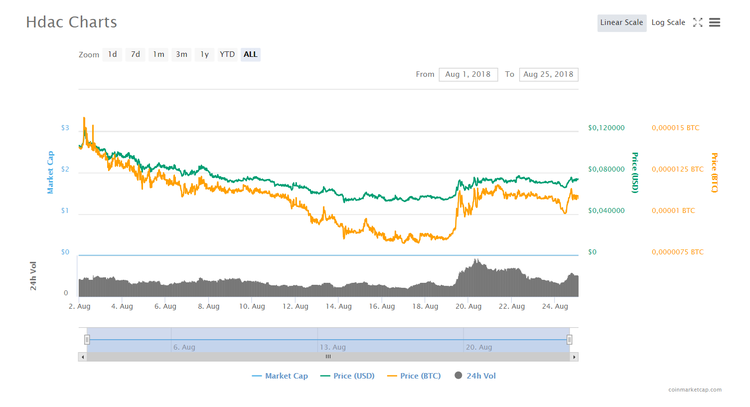Viewport: 750px width, 407px height.
Task: Set zoom to 7d
Action: [136, 54]
